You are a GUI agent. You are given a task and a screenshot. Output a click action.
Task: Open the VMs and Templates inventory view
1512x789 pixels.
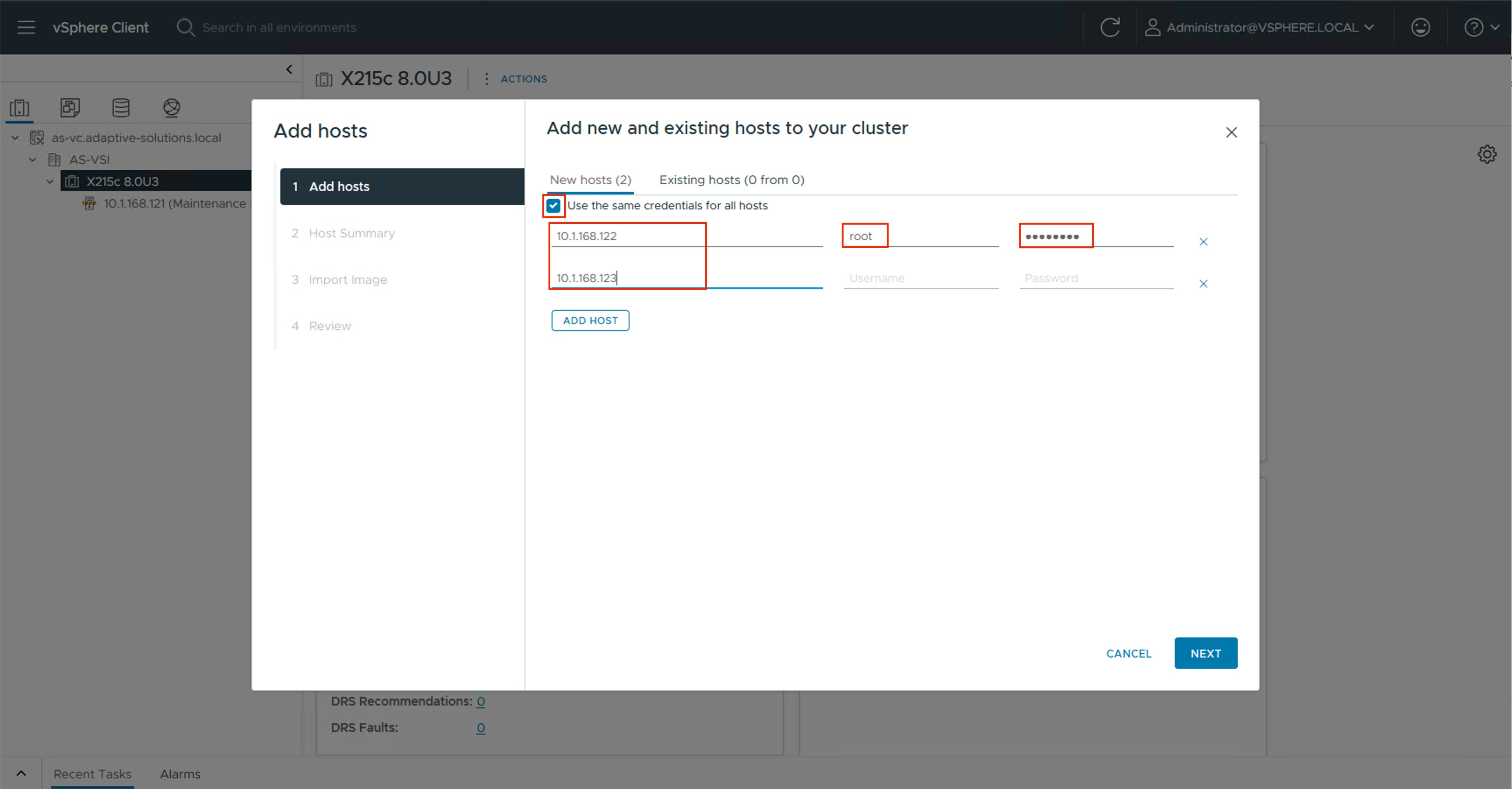(x=70, y=107)
